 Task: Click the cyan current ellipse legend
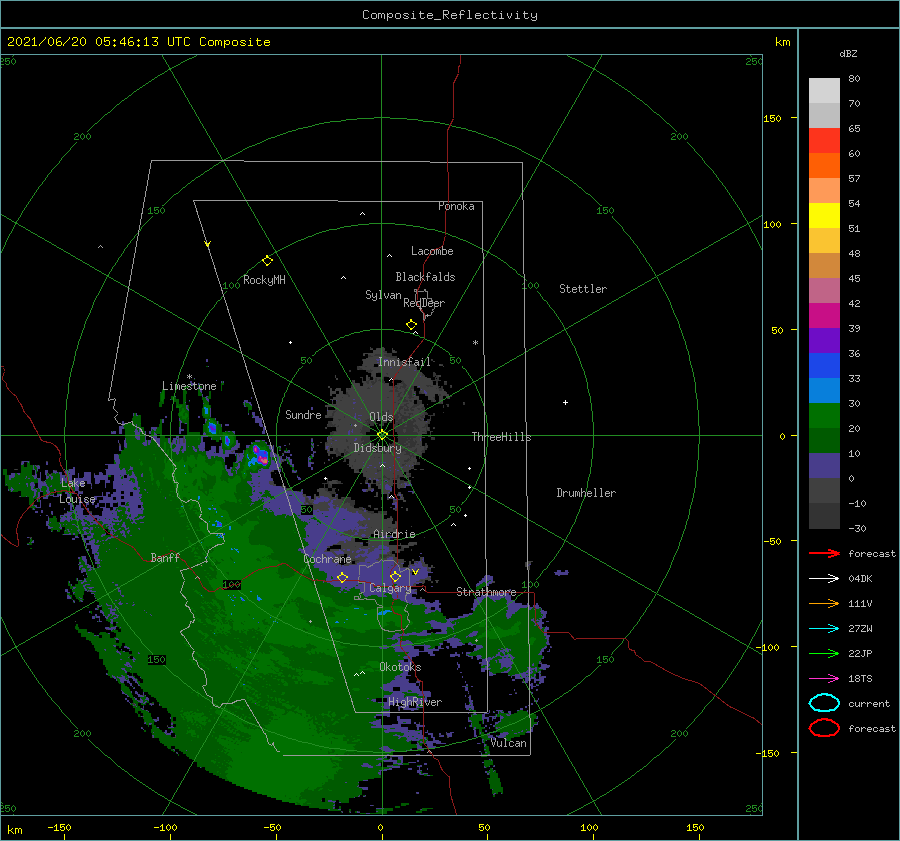click(x=824, y=703)
